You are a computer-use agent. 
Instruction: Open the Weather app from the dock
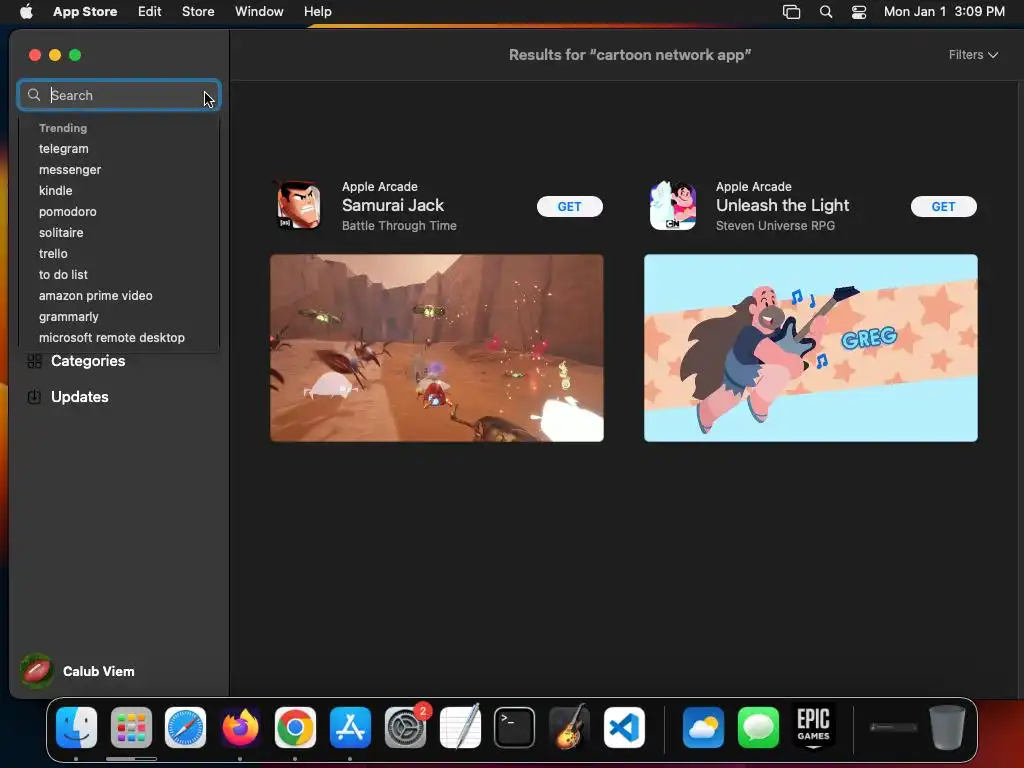(703, 728)
